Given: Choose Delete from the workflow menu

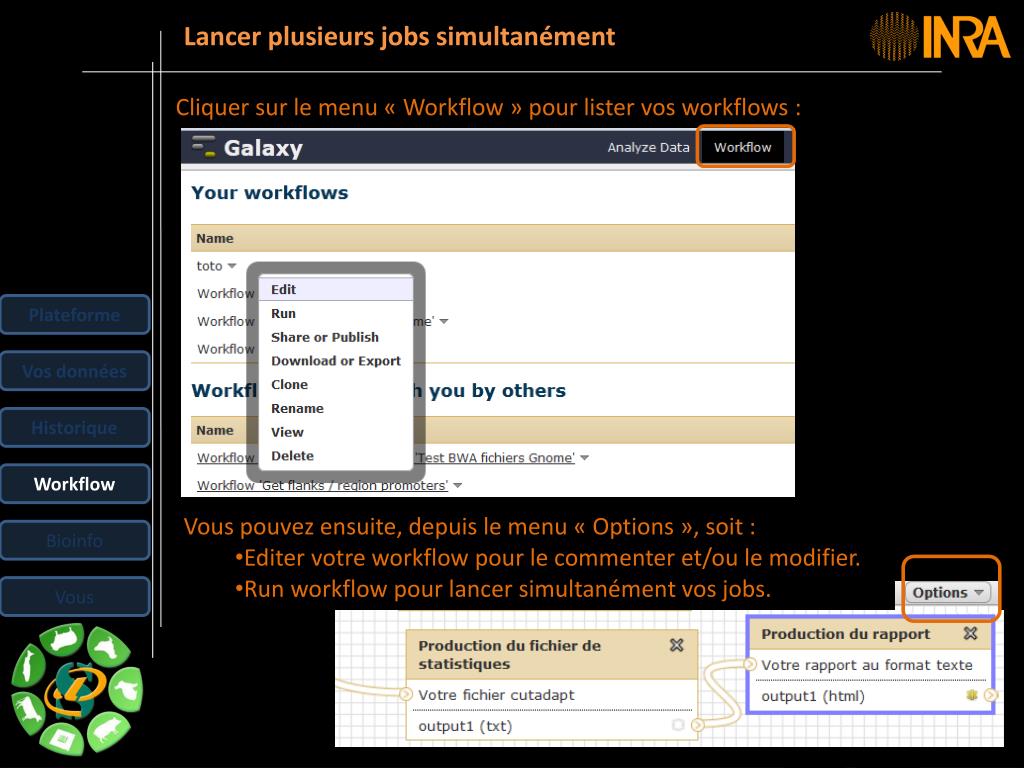Looking at the screenshot, I should pyautogui.click(x=336, y=456).
